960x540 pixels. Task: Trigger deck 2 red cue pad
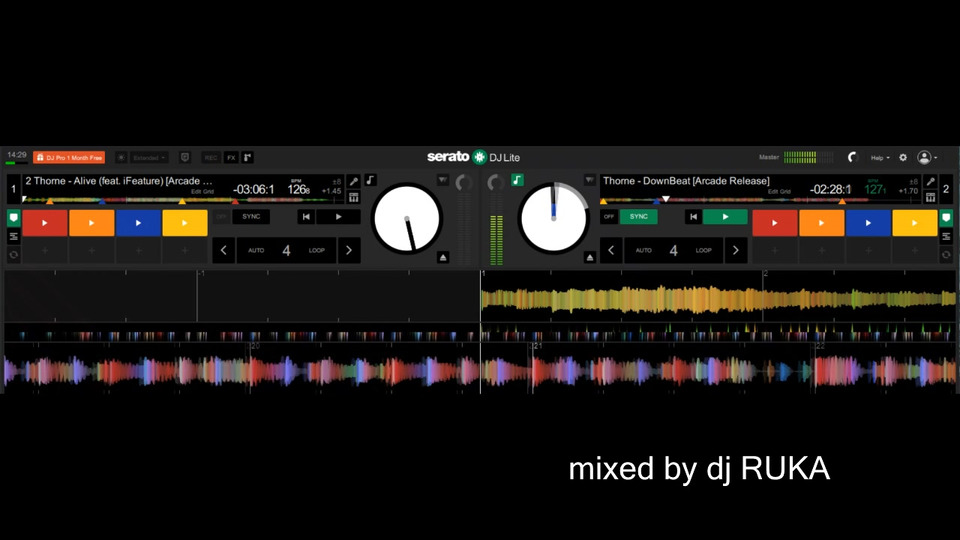(x=774, y=223)
